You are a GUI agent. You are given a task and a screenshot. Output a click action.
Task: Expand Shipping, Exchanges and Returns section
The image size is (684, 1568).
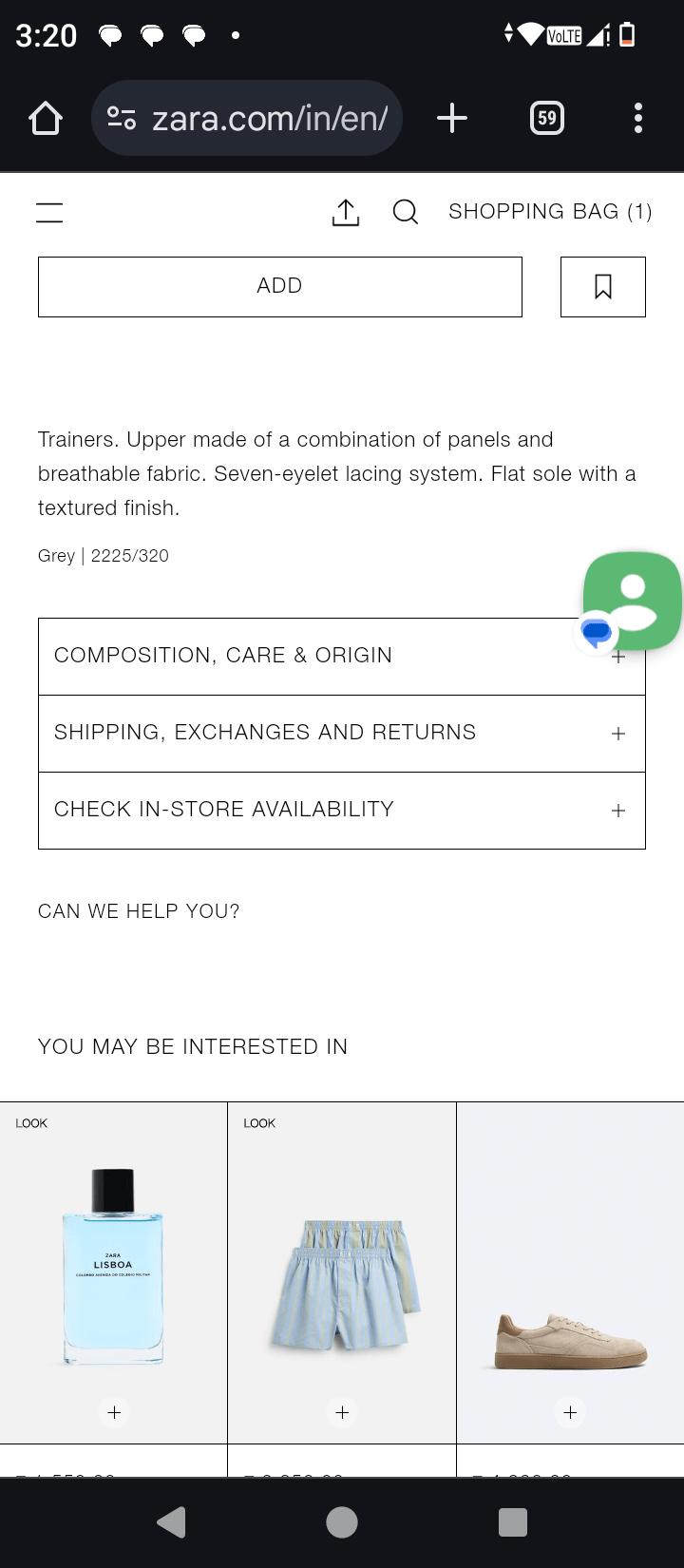click(x=341, y=733)
